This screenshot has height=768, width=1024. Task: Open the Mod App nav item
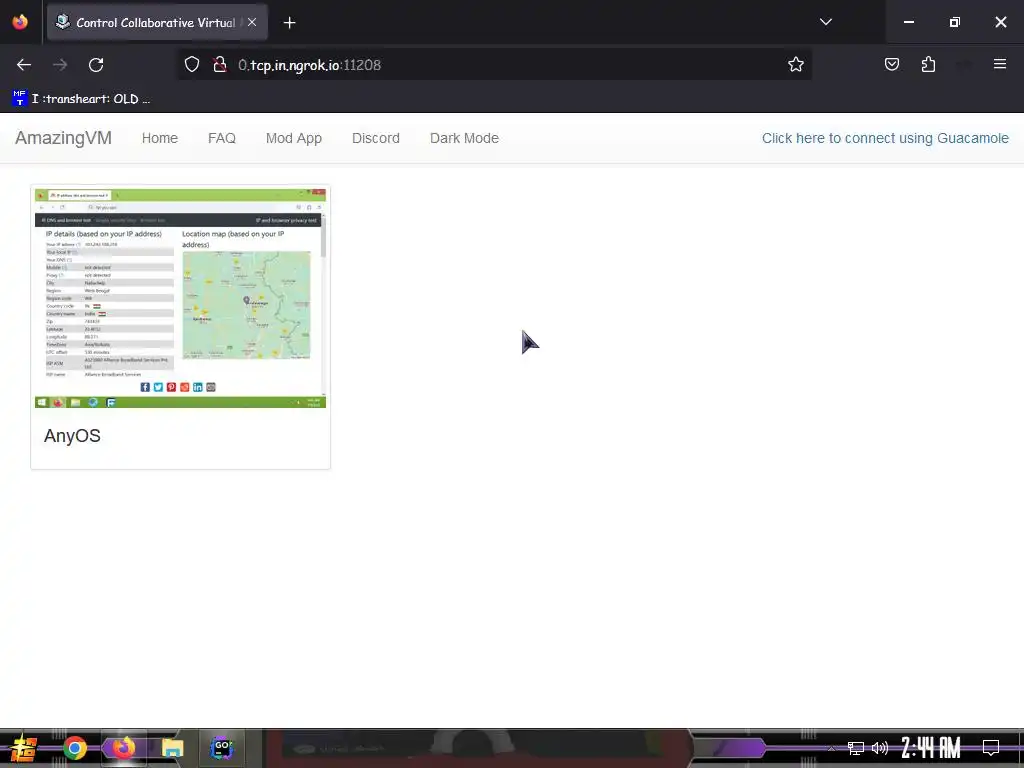coord(294,138)
